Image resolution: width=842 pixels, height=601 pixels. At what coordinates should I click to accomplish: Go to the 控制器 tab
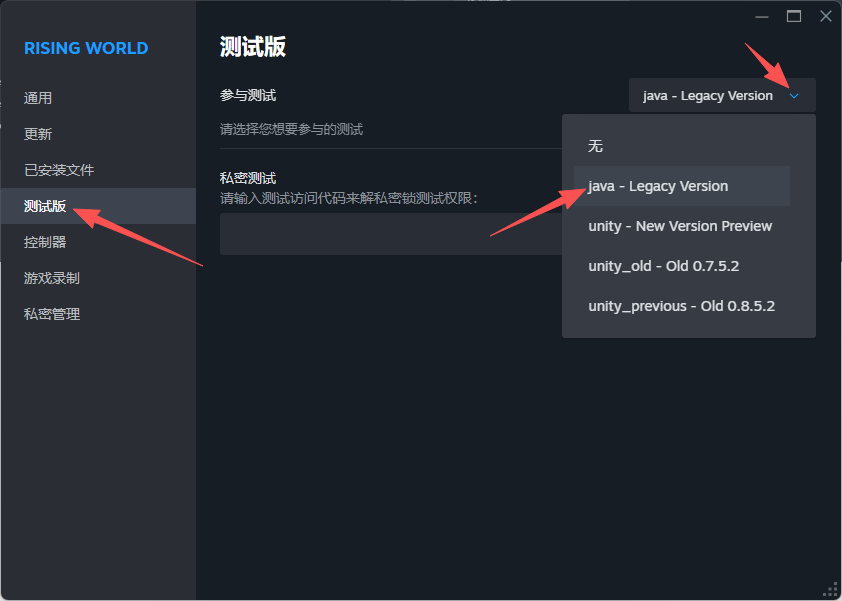pyautogui.click(x=98, y=242)
